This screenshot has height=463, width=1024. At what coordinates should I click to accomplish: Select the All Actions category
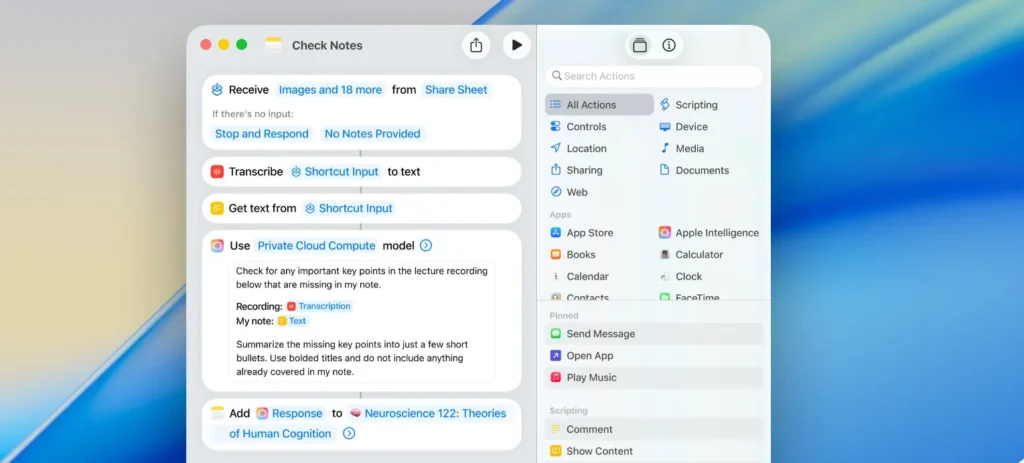coord(599,104)
